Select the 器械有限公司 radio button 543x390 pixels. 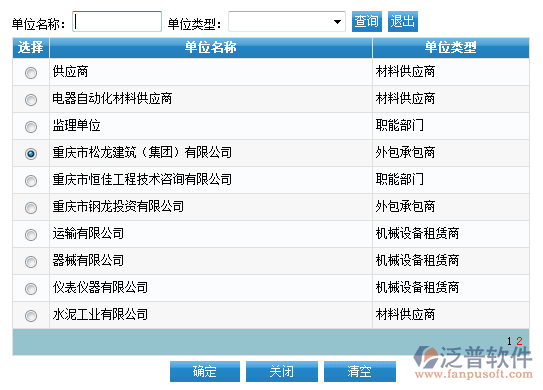(31, 262)
